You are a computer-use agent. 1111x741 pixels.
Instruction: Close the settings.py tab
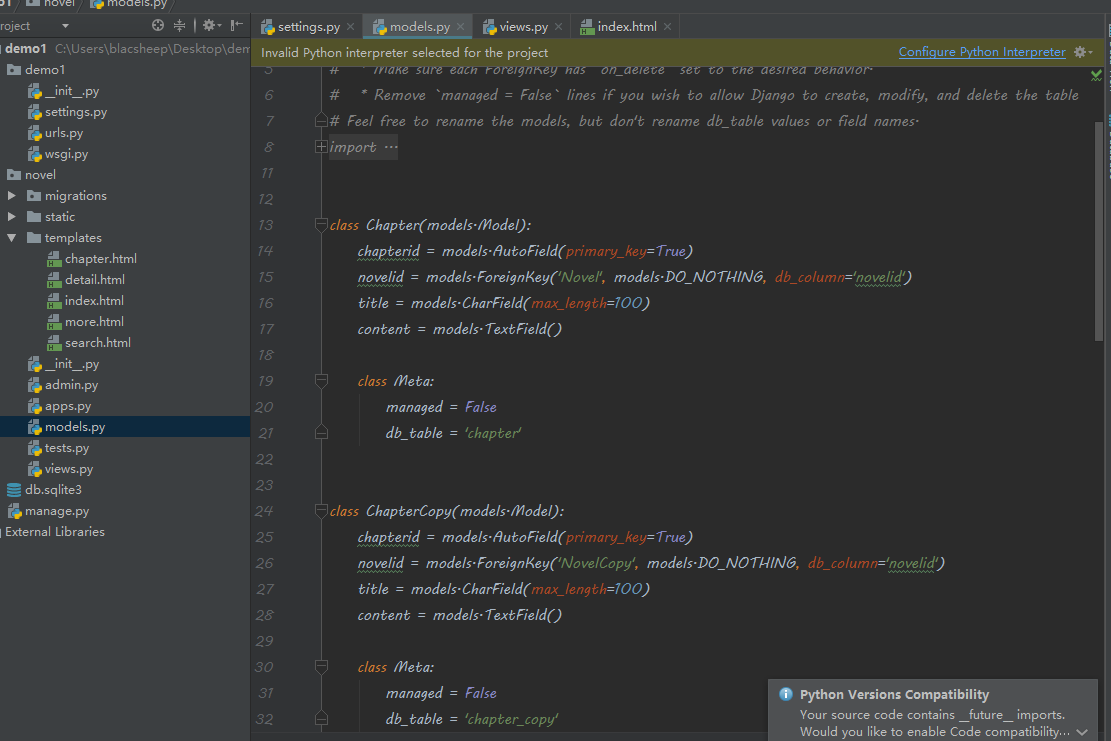pyautogui.click(x=350, y=27)
